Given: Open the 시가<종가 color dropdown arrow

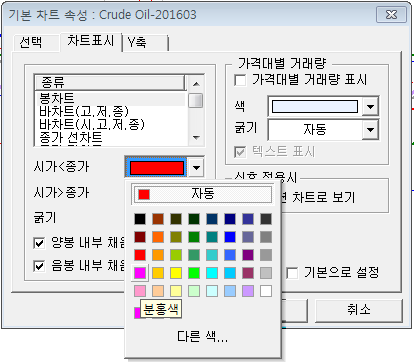Looking at the screenshot, I should click(196, 168).
